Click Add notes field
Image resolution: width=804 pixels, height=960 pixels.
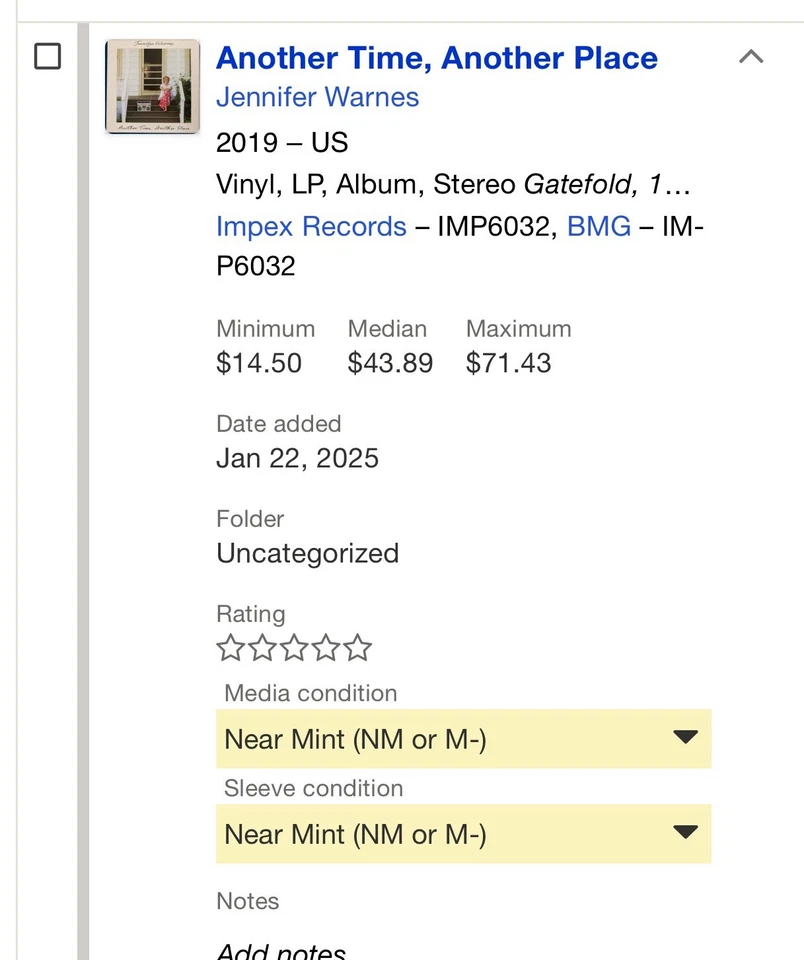click(x=281, y=951)
